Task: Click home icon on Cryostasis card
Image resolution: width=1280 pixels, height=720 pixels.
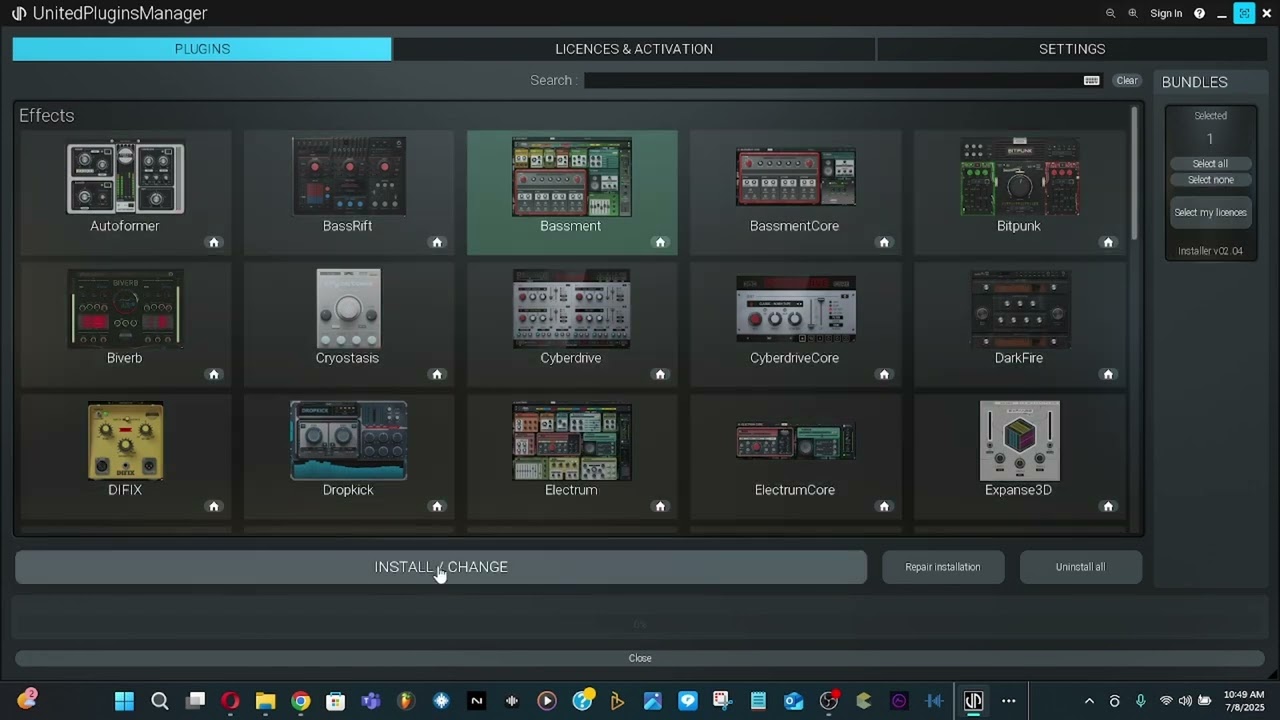Action: tap(437, 374)
